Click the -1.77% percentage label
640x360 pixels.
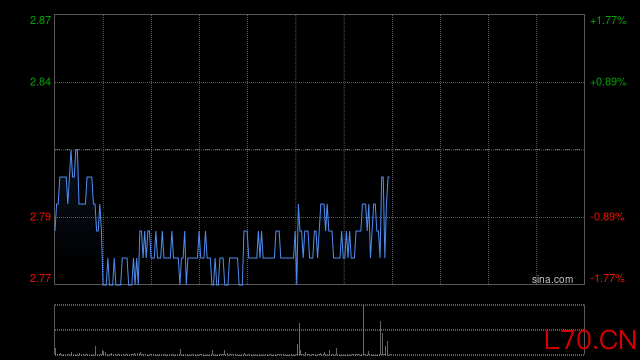pyautogui.click(x=607, y=278)
